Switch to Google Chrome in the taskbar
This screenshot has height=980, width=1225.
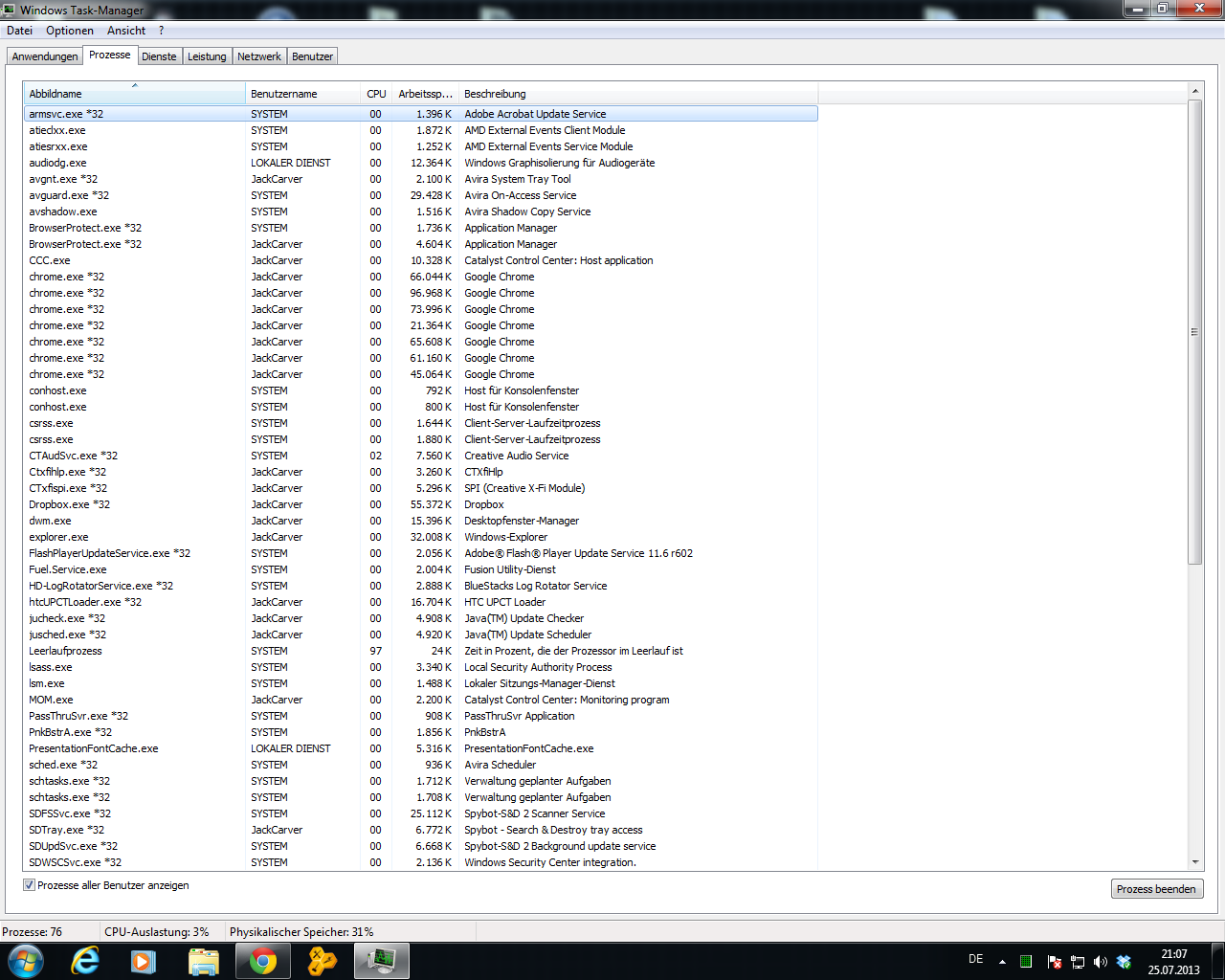(263, 961)
